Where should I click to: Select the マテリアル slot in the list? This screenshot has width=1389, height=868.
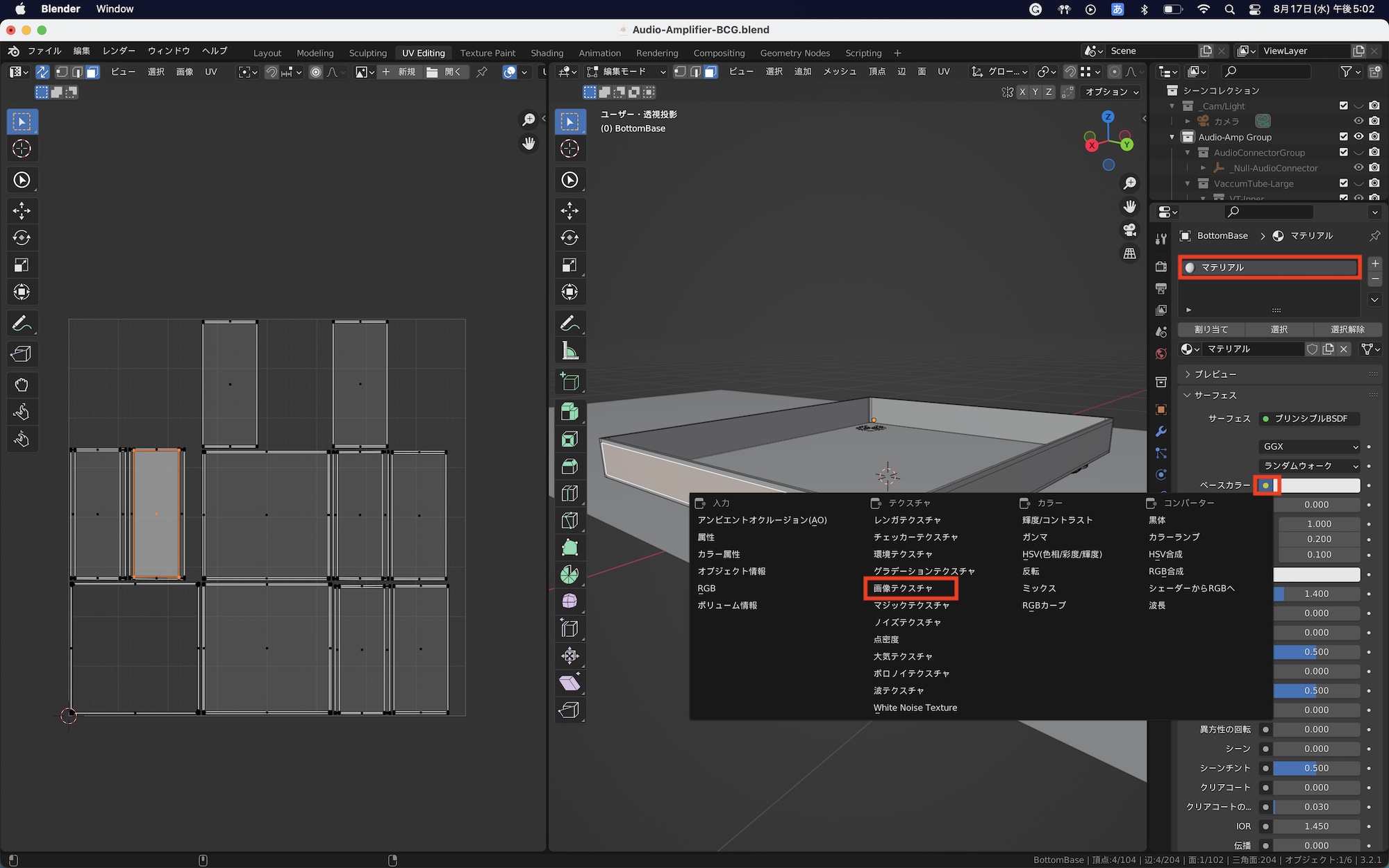pyautogui.click(x=1270, y=267)
